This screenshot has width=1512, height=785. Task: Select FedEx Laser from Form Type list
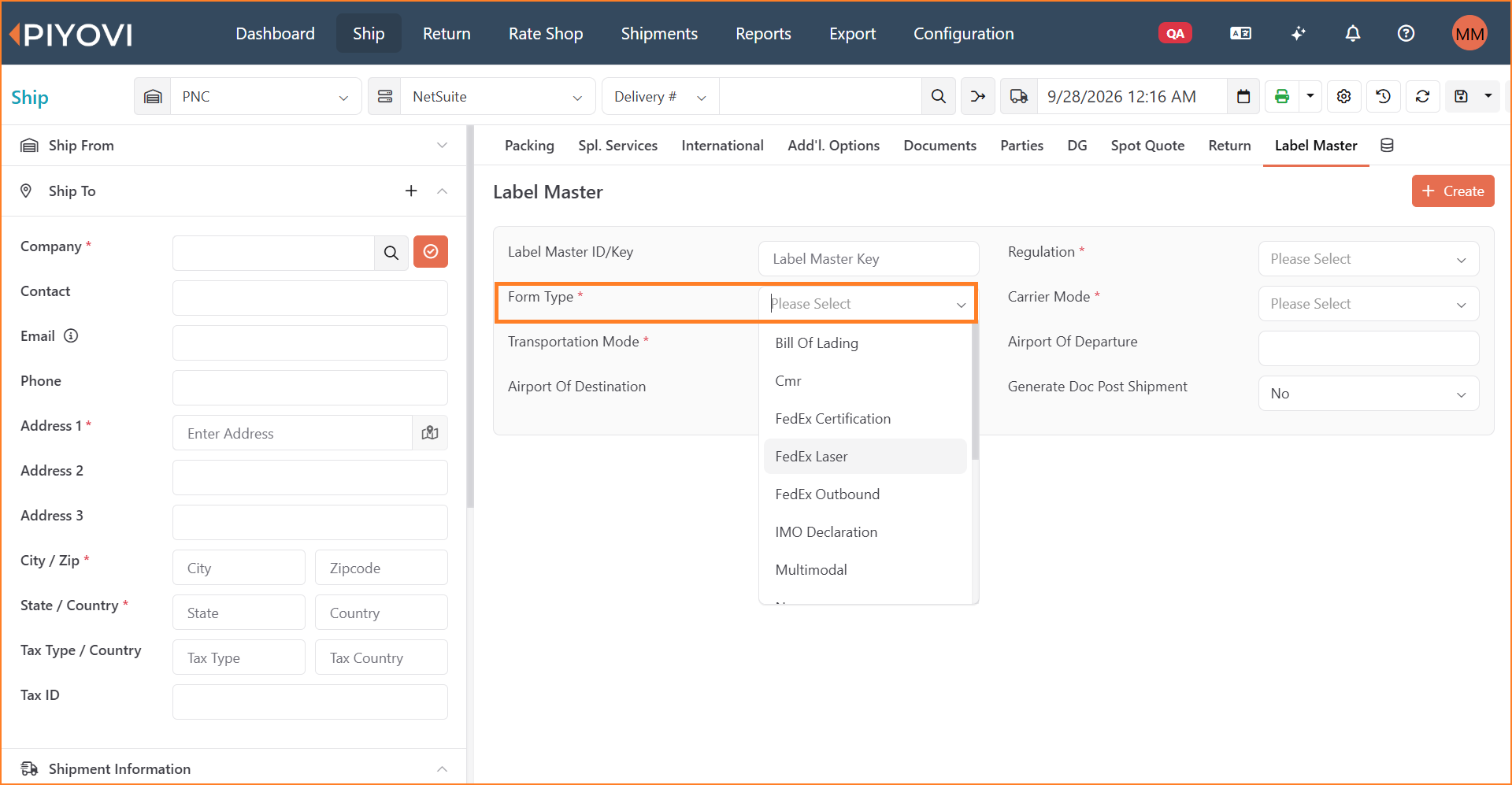(865, 456)
